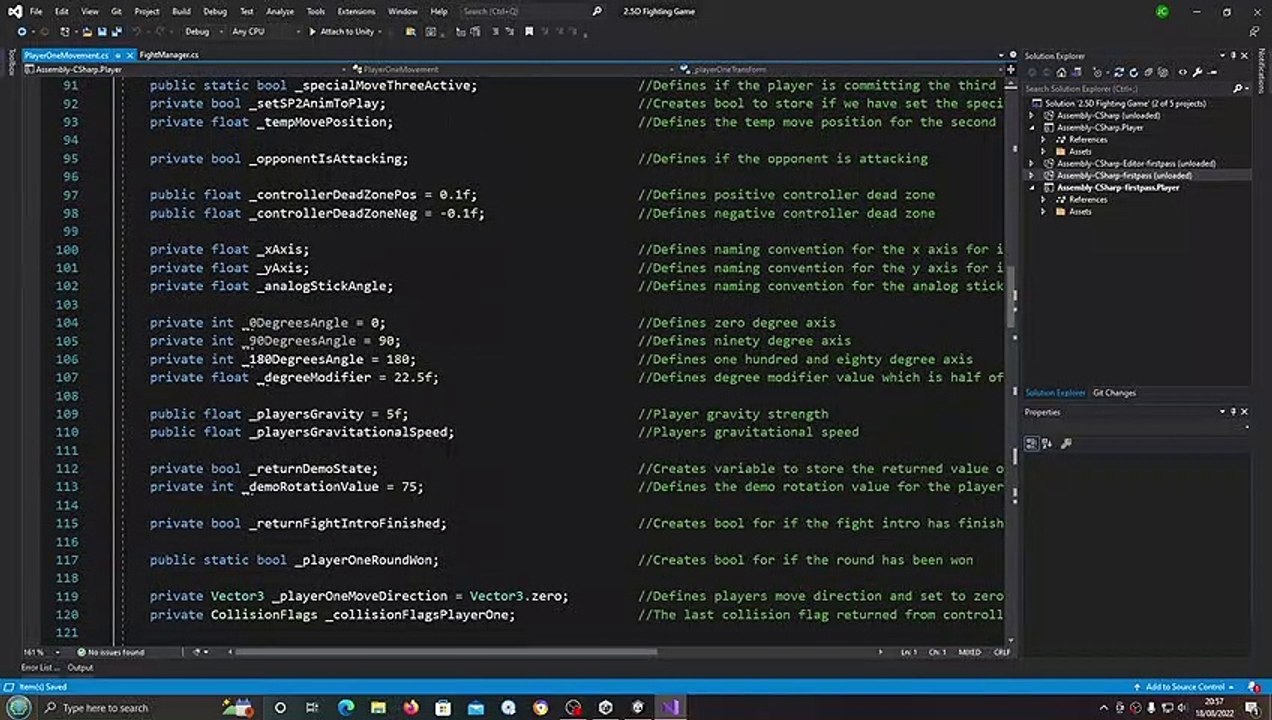Click the Navigate Backward arrow icon
This screenshot has height=720, width=1272.
(x=21, y=32)
